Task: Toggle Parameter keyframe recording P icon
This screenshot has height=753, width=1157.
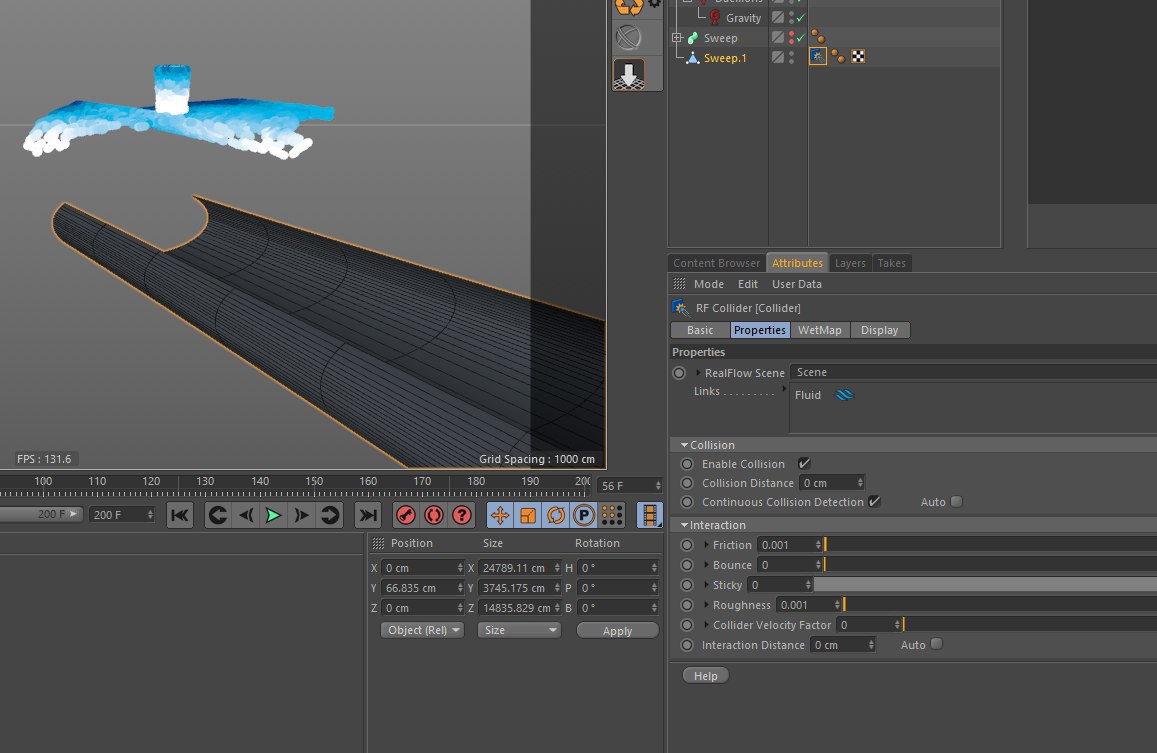Action: pyautogui.click(x=584, y=515)
